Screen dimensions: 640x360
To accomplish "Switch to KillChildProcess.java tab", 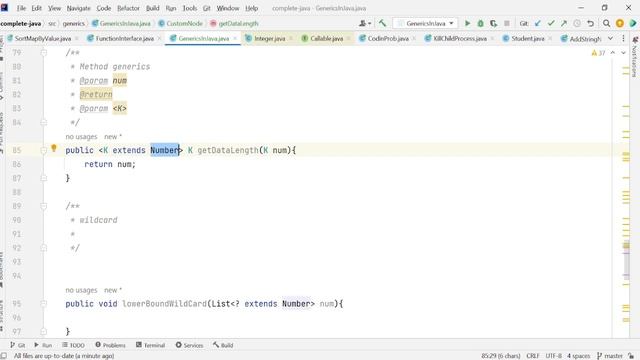I will 460,38.
